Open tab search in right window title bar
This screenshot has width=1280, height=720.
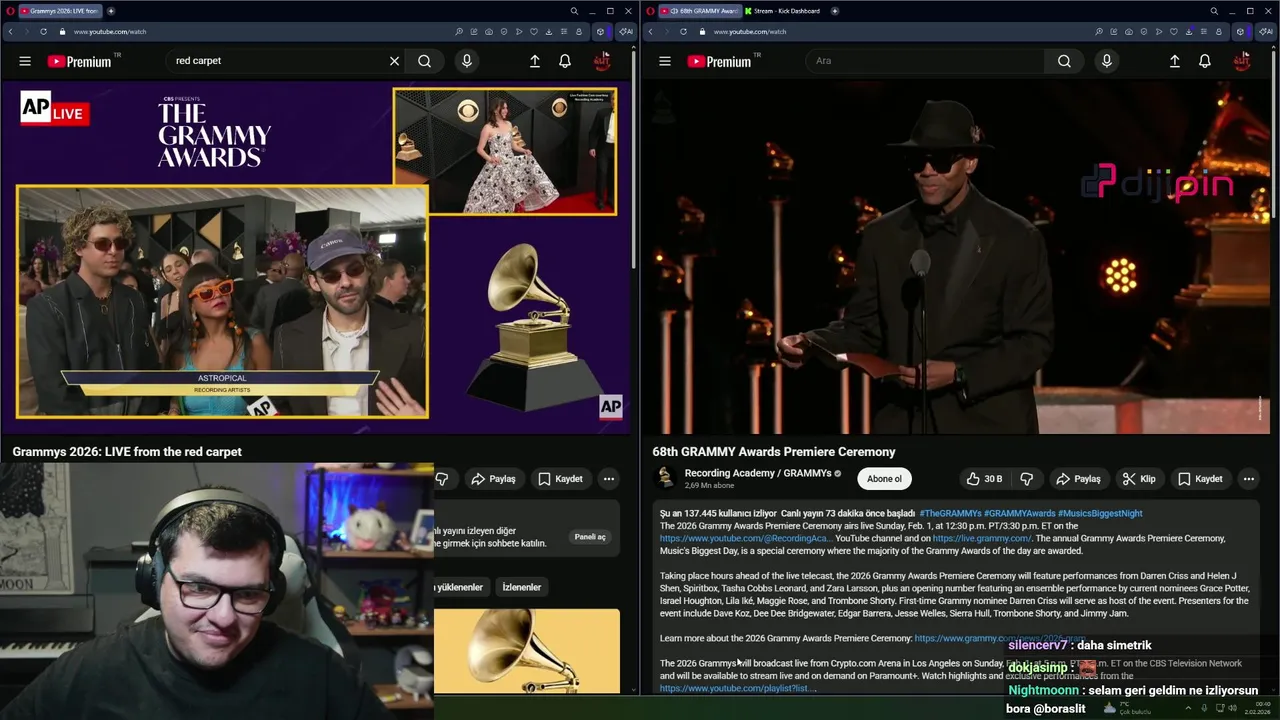pos(1214,11)
